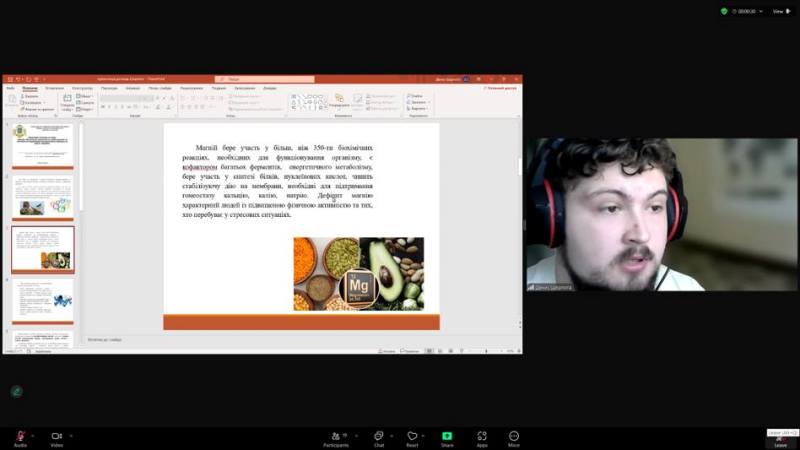Open the View layout menu
The width and height of the screenshot is (800, 450).
tap(781, 11)
